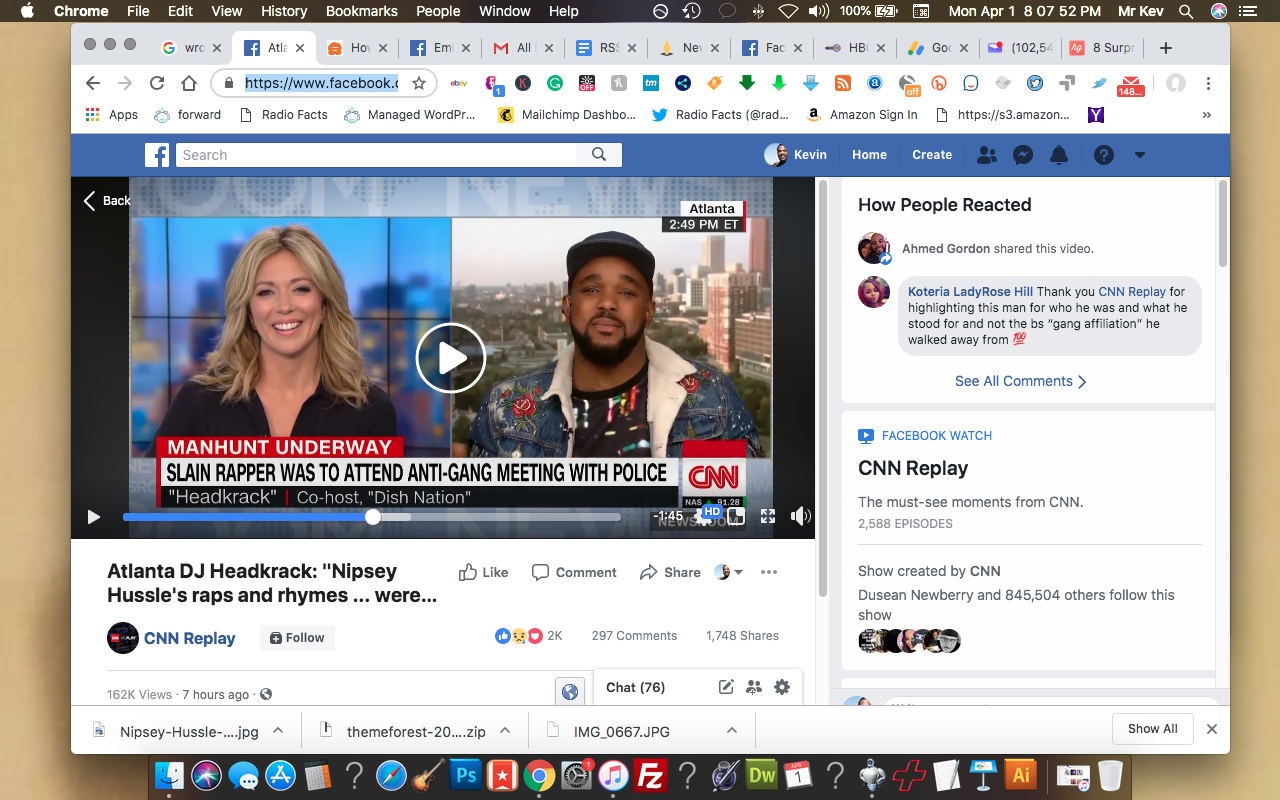This screenshot has height=800, width=1280.
Task: Open Chrome three-dot menu
Action: (x=1209, y=84)
